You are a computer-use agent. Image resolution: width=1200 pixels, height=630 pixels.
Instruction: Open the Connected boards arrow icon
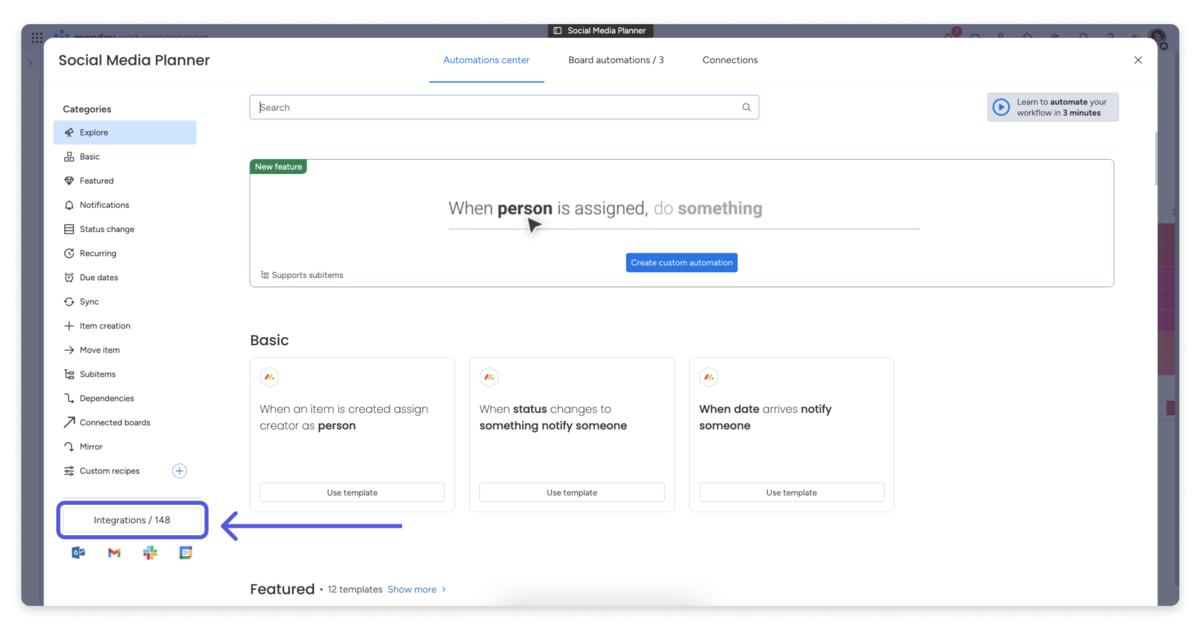(69, 422)
